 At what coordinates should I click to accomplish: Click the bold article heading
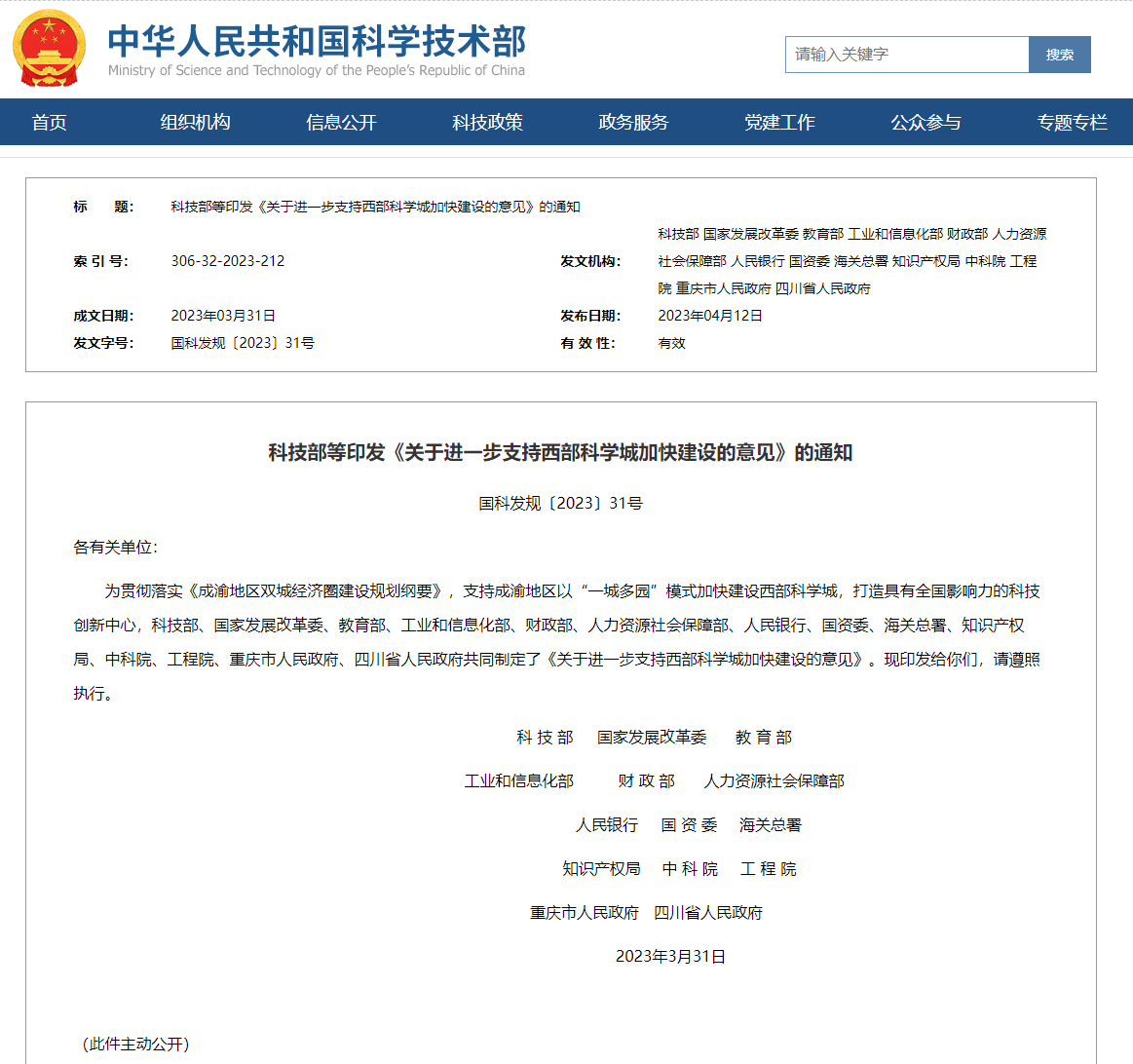pos(561,452)
